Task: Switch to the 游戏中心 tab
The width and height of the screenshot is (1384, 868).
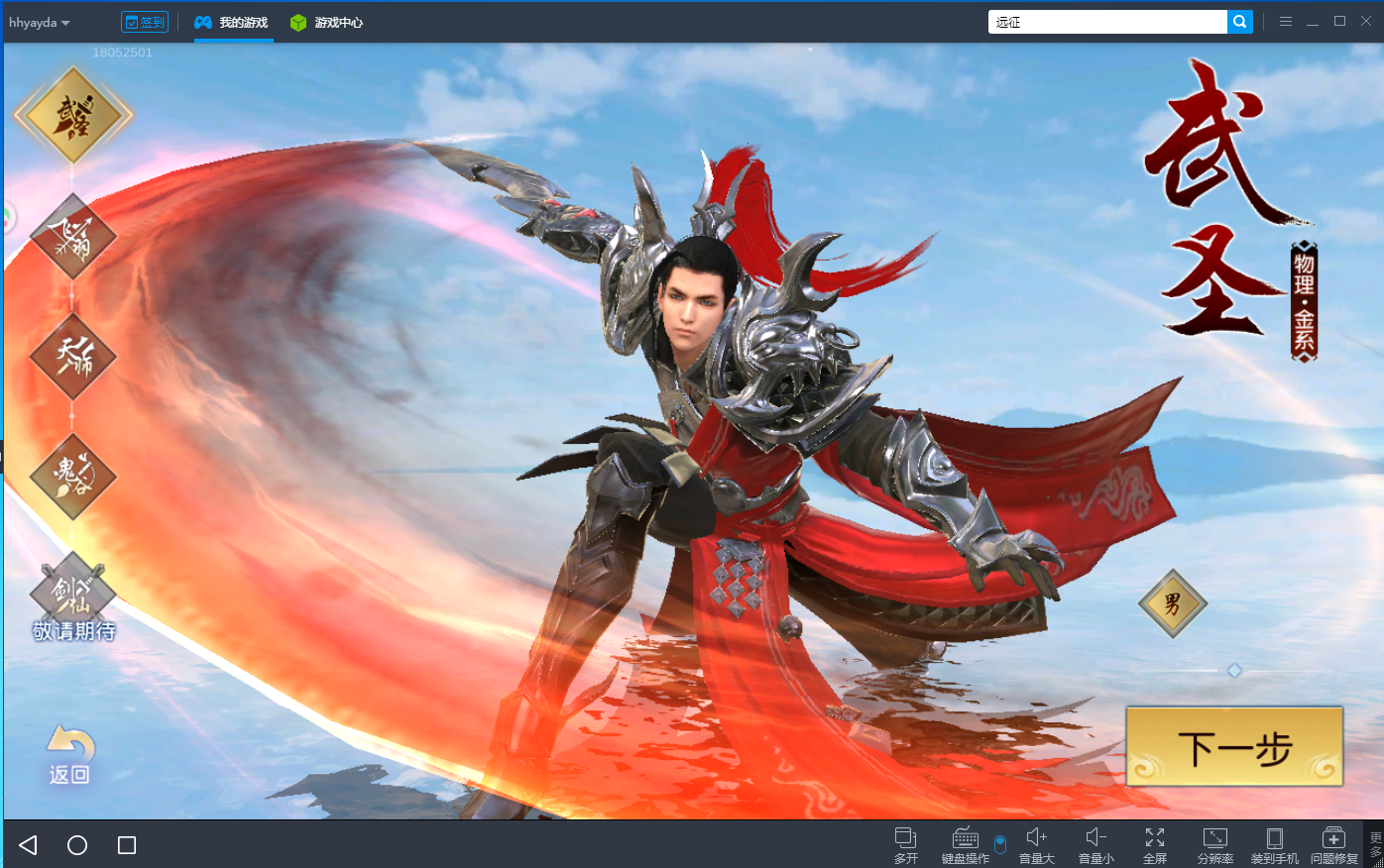Action: coord(327,22)
